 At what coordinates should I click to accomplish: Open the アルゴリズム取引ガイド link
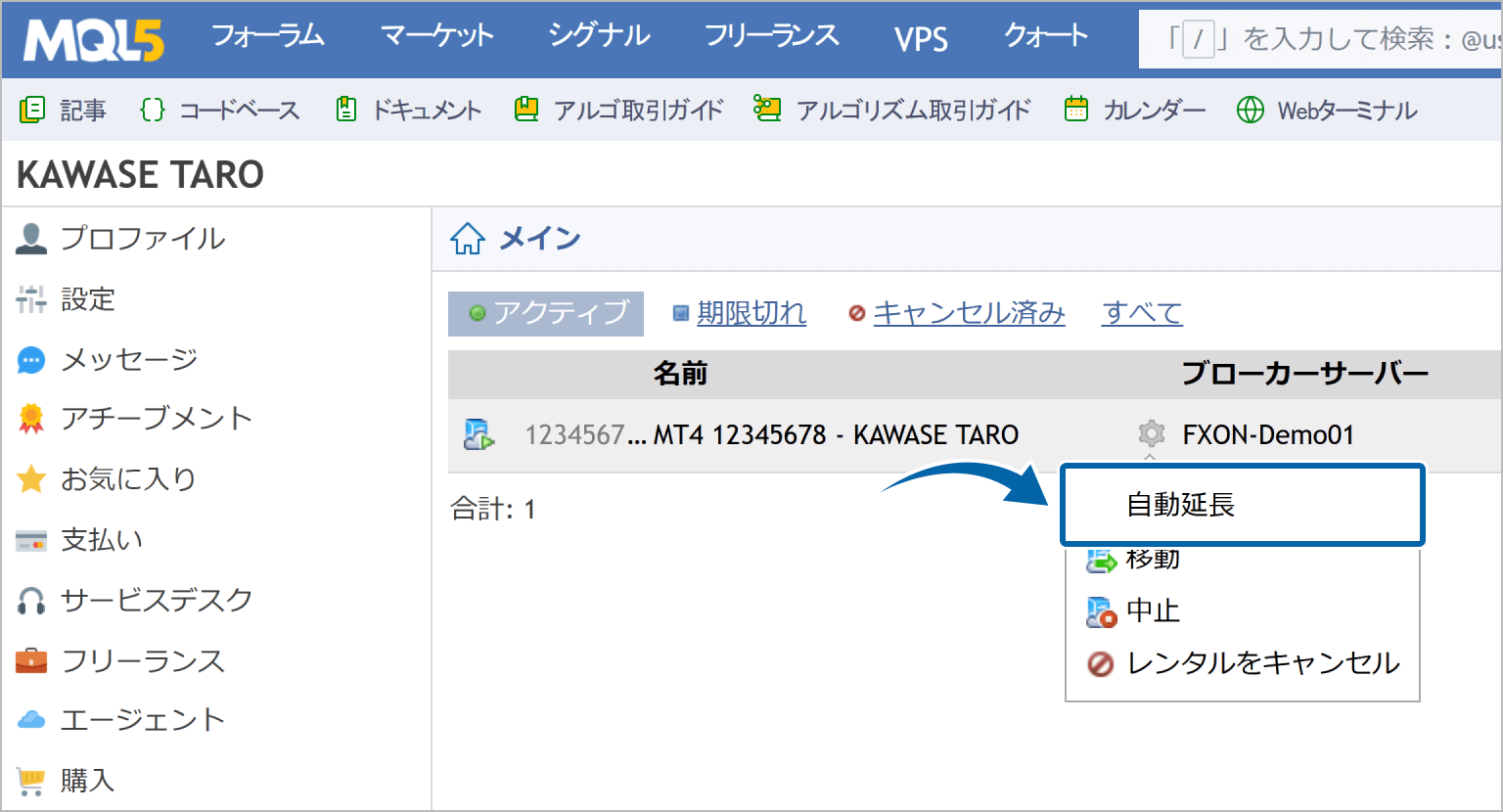[914, 111]
